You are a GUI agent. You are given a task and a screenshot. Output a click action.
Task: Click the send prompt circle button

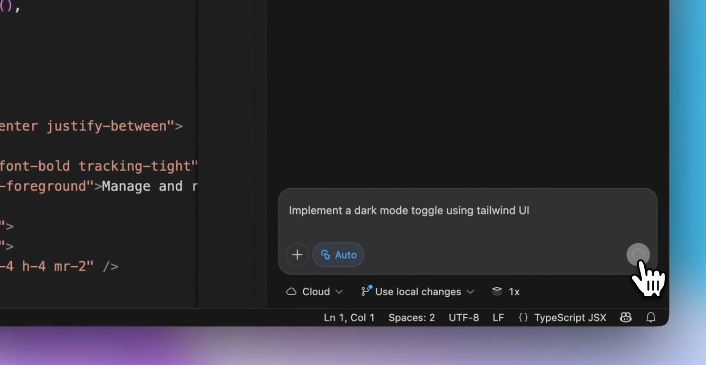(x=638, y=255)
